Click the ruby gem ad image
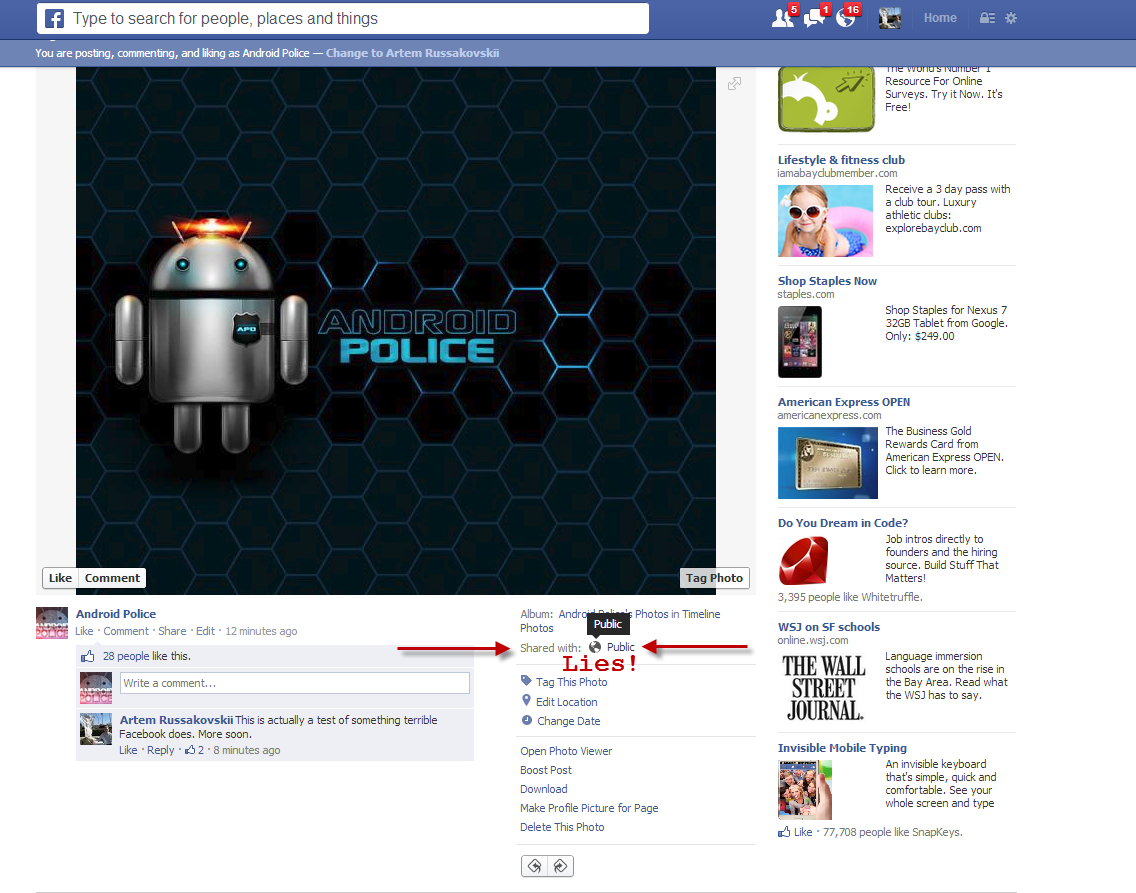The height and width of the screenshot is (893, 1136). 803,561
